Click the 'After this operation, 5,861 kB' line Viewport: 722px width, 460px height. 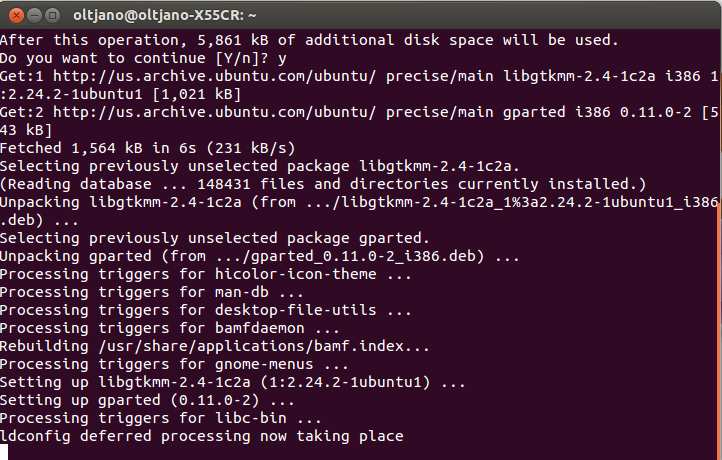click(x=310, y=40)
